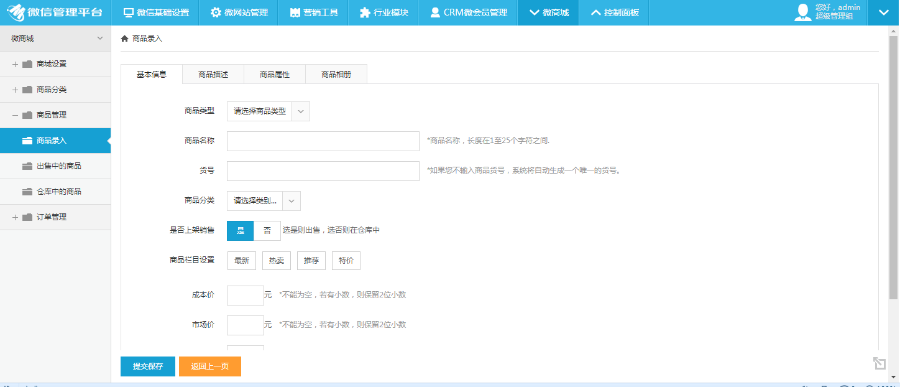Open the 请选择商品类型 dropdown

pos(268,111)
